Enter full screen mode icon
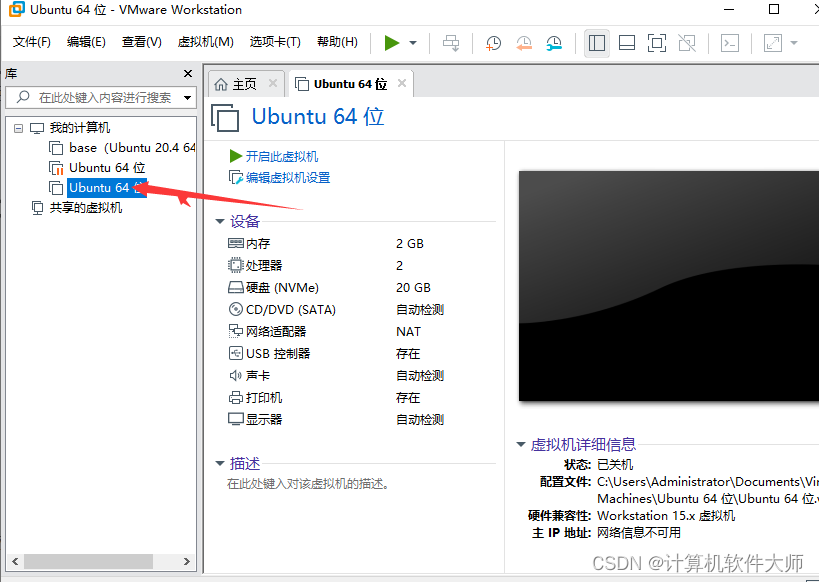This screenshot has height=582, width=819. [656, 43]
